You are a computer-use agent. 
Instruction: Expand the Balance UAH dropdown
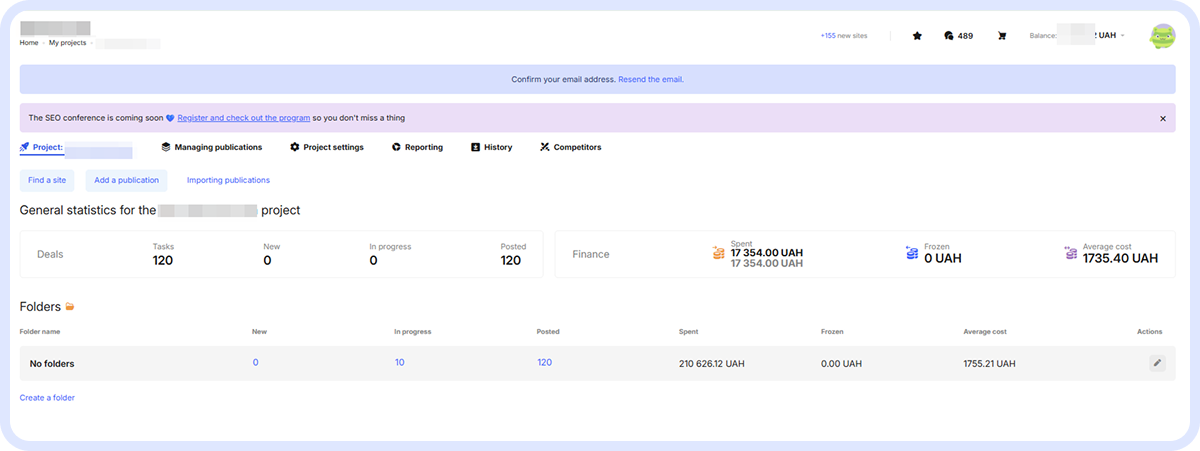1122,36
